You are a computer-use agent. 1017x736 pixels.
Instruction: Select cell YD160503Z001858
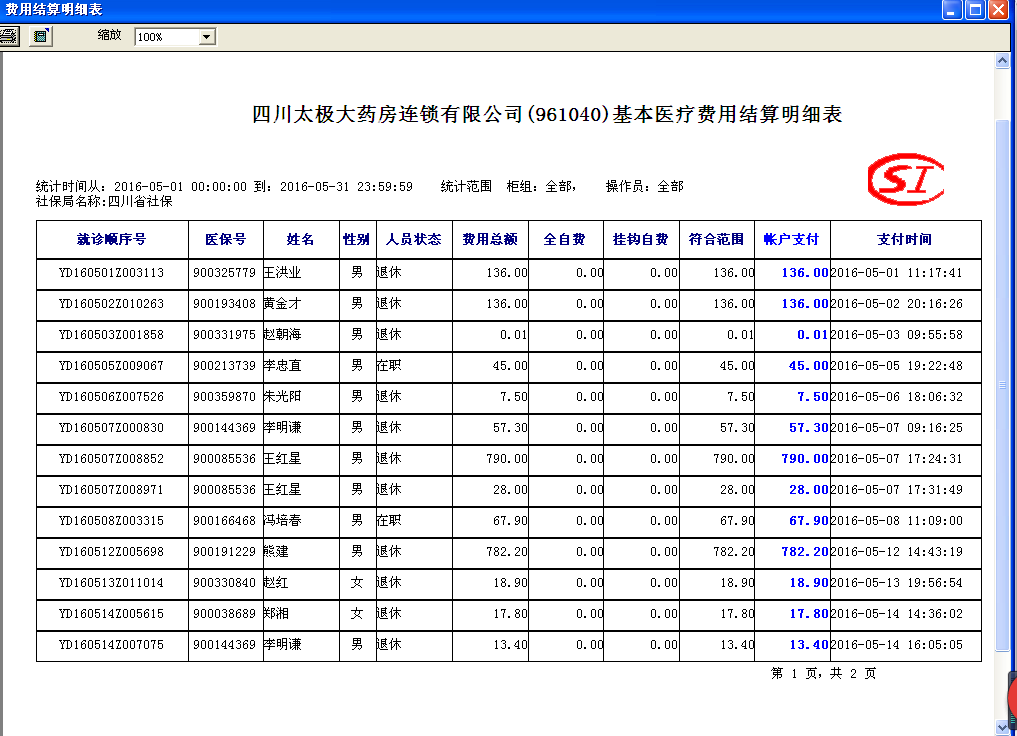tap(112, 335)
